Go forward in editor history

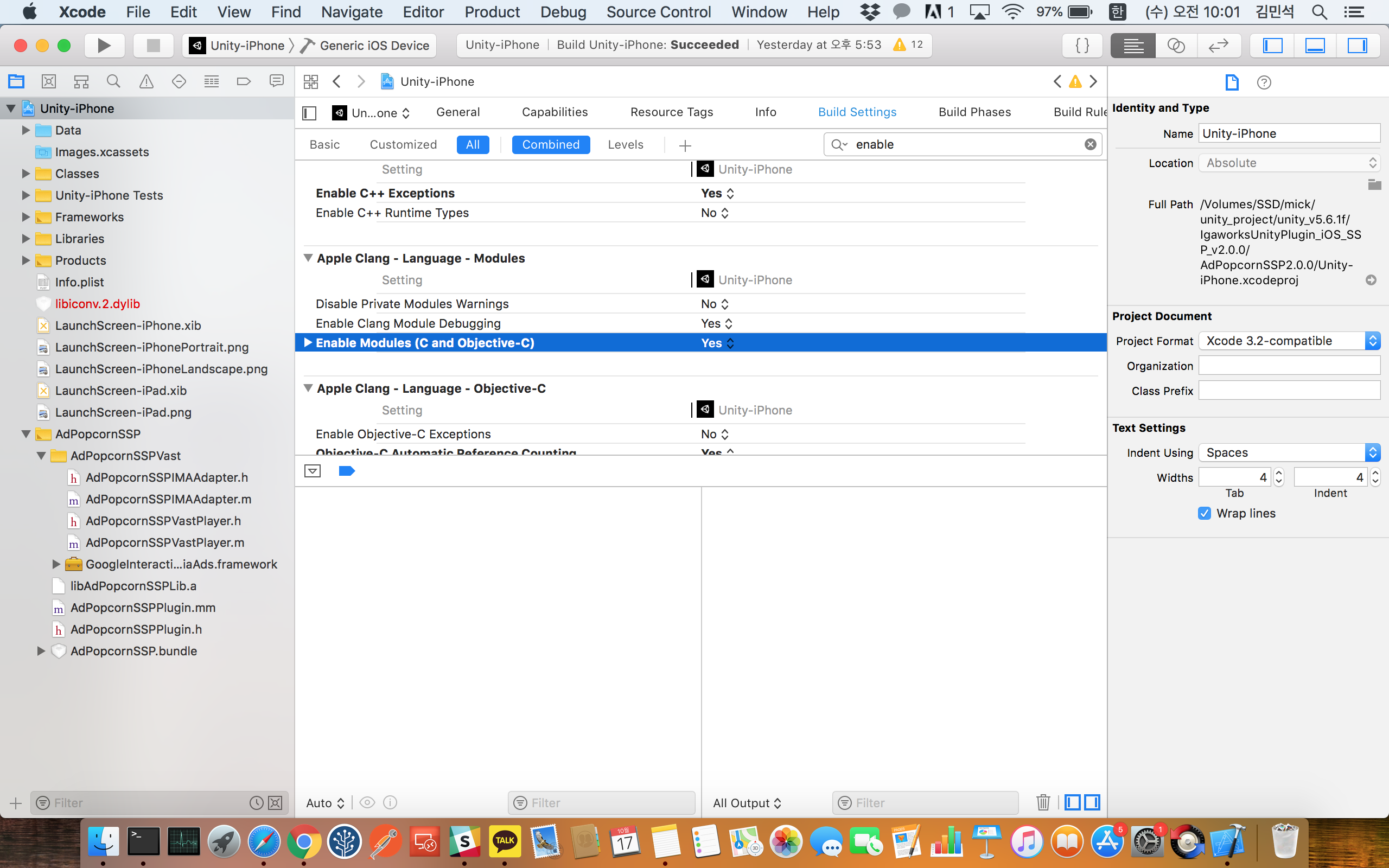pyautogui.click(x=361, y=81)
